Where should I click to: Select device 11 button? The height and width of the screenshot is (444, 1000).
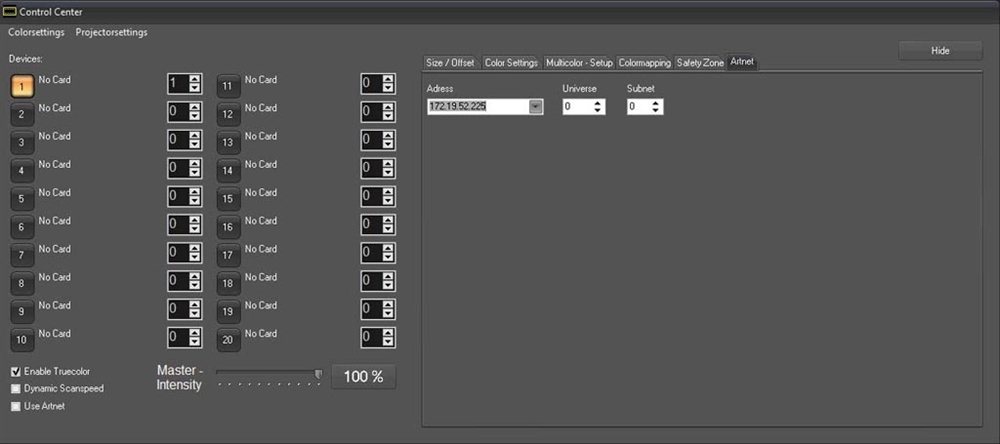click(x=229, y=86)
